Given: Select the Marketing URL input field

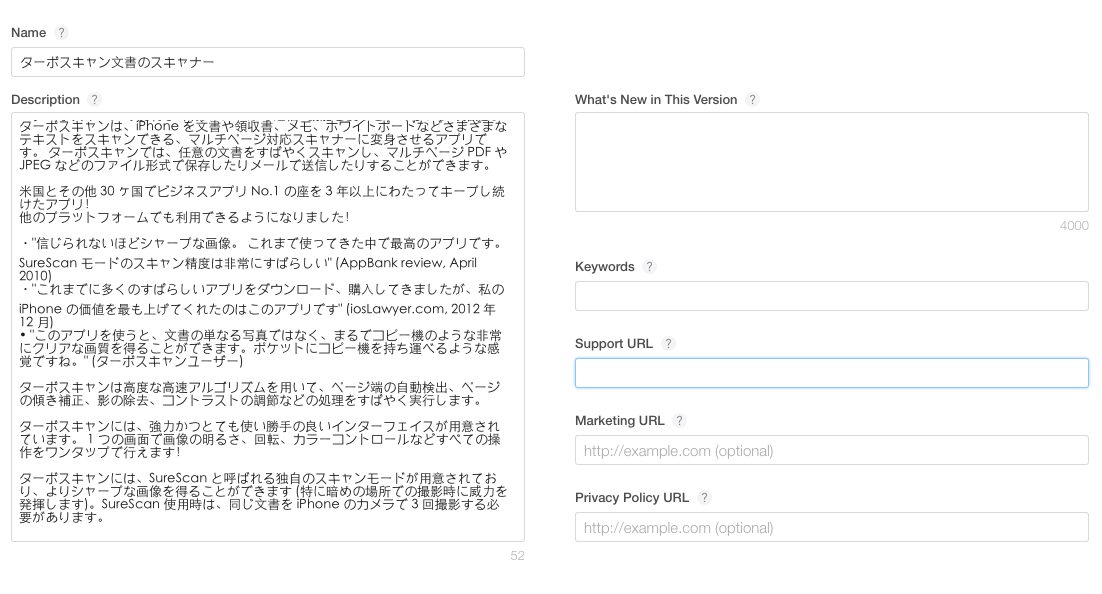Looking at the screenshot, I should [x=831, y=450].
